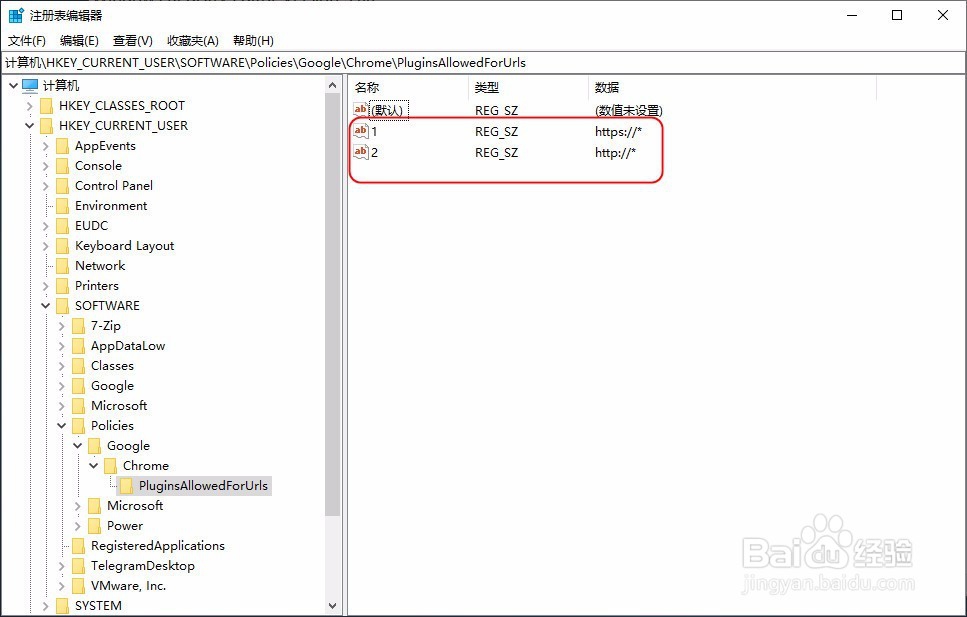This screenshot has height=617, width=967.
Task: Click the Policies folder icon
Action: click(x=78, y=426)
